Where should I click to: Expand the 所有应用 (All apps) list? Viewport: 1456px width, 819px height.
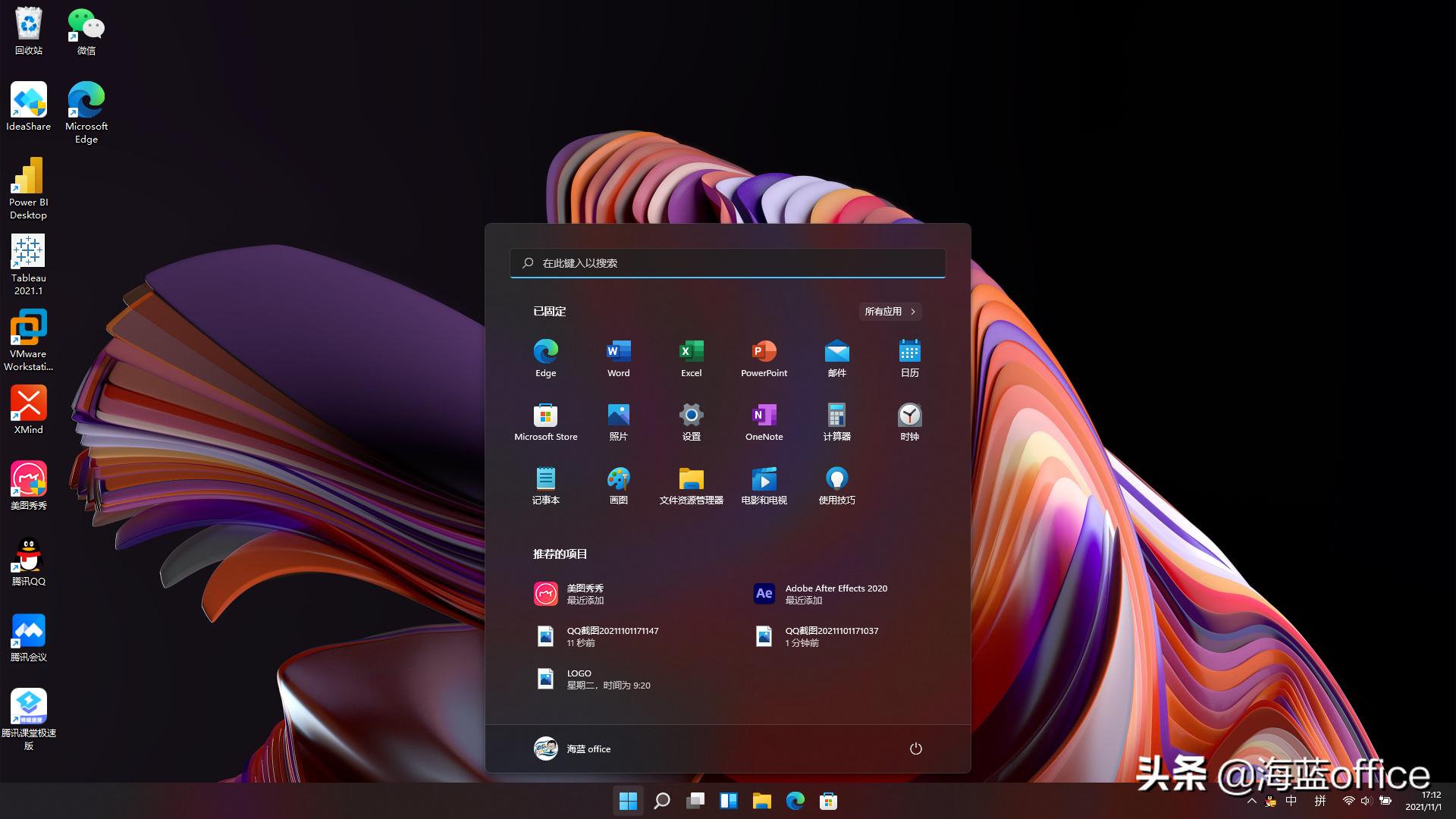click(890, 312)
